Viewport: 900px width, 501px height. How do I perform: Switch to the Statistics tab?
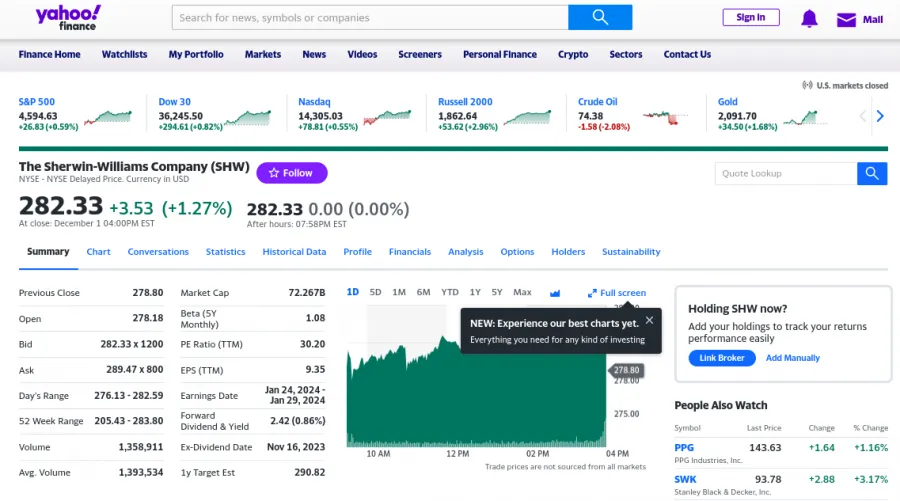tap(226, 252)
